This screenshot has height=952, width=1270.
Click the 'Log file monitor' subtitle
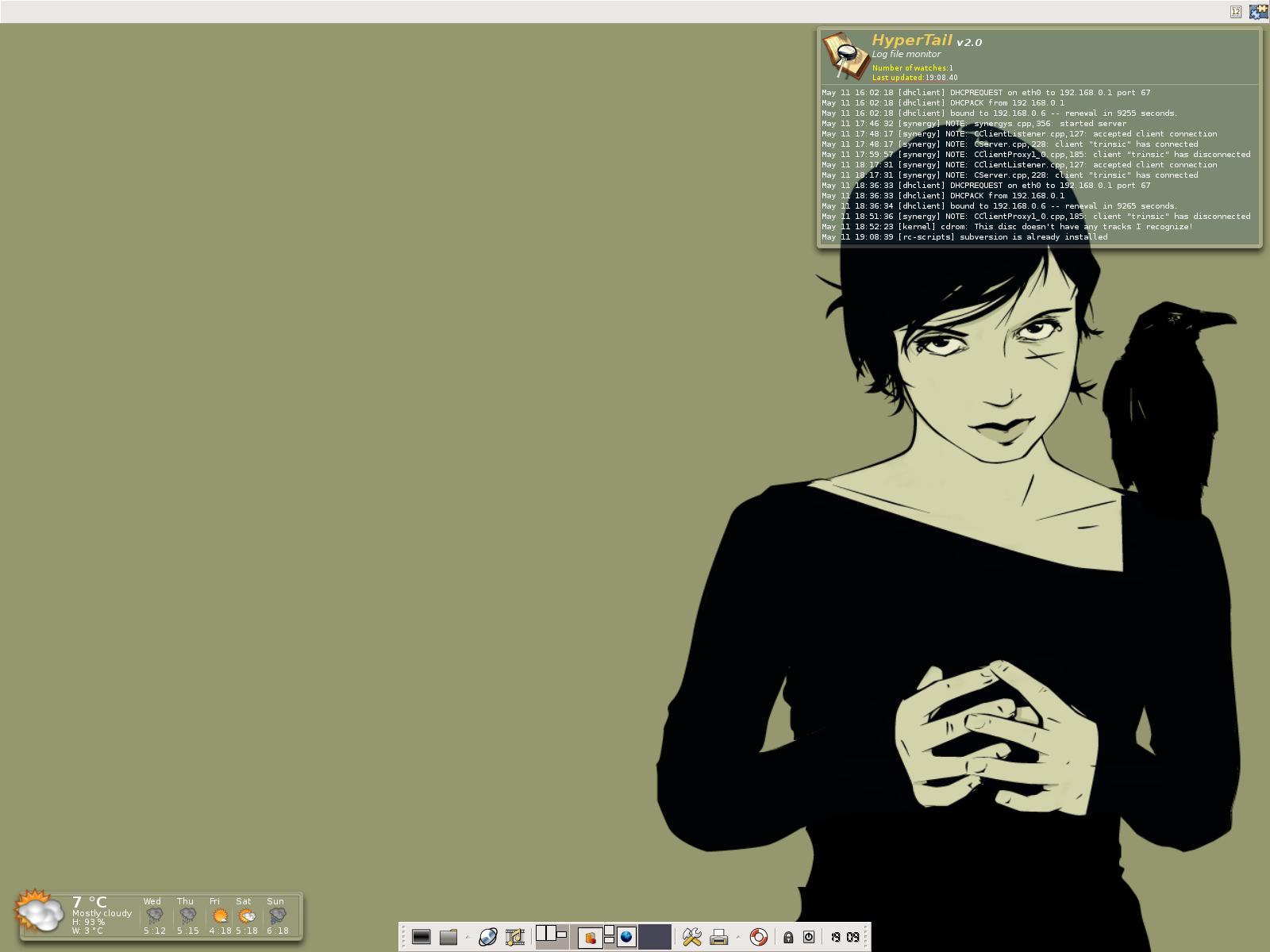click(x=906, y=54)
